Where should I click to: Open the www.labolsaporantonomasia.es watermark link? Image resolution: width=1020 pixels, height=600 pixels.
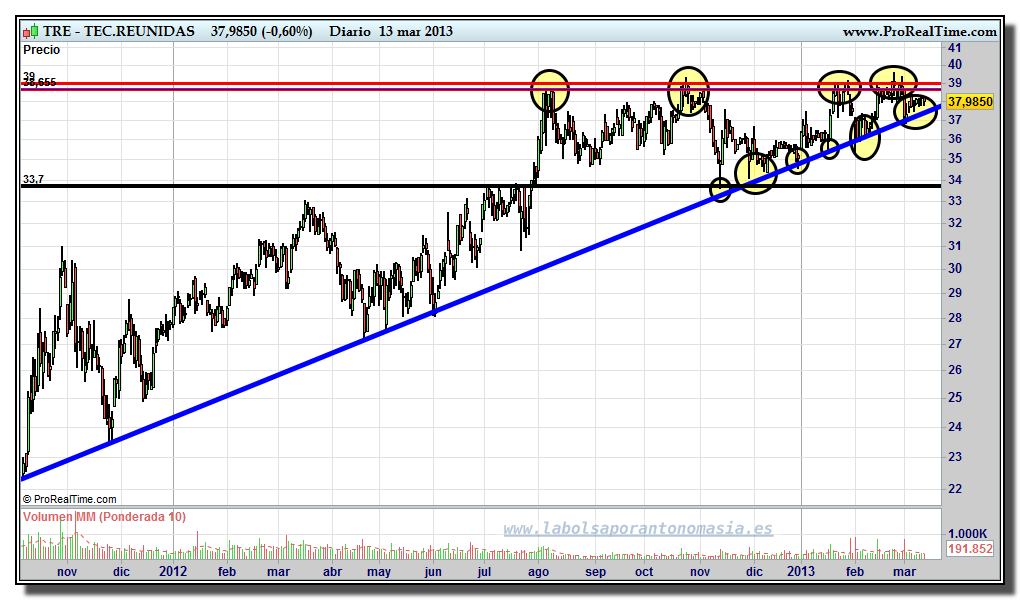637,529
